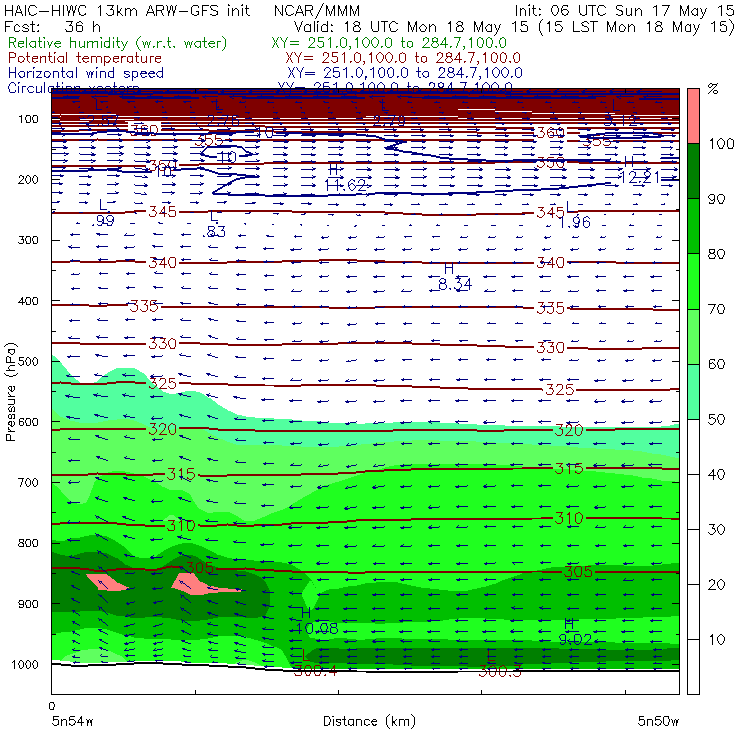Click the 'Pressure (hPa)' axis title
740x740 pixels.
pos(10,392)
